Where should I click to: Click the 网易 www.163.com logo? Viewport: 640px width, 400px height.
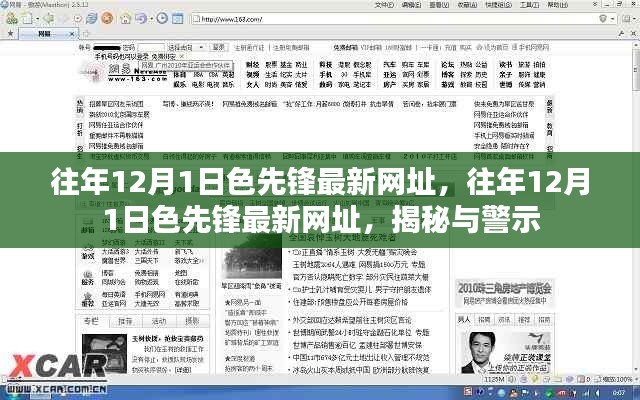point(124,71)
